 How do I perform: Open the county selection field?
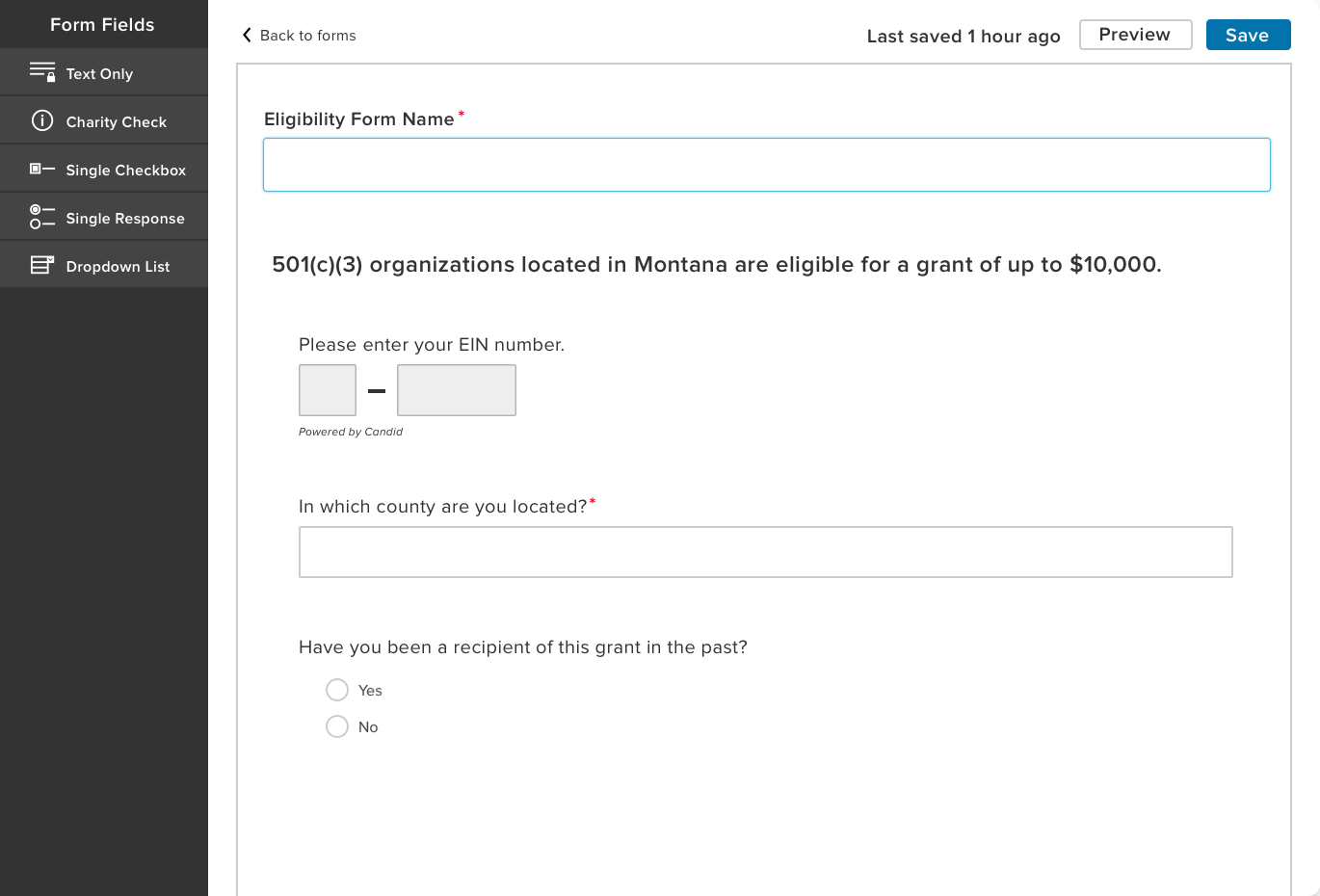coord(766,551)
